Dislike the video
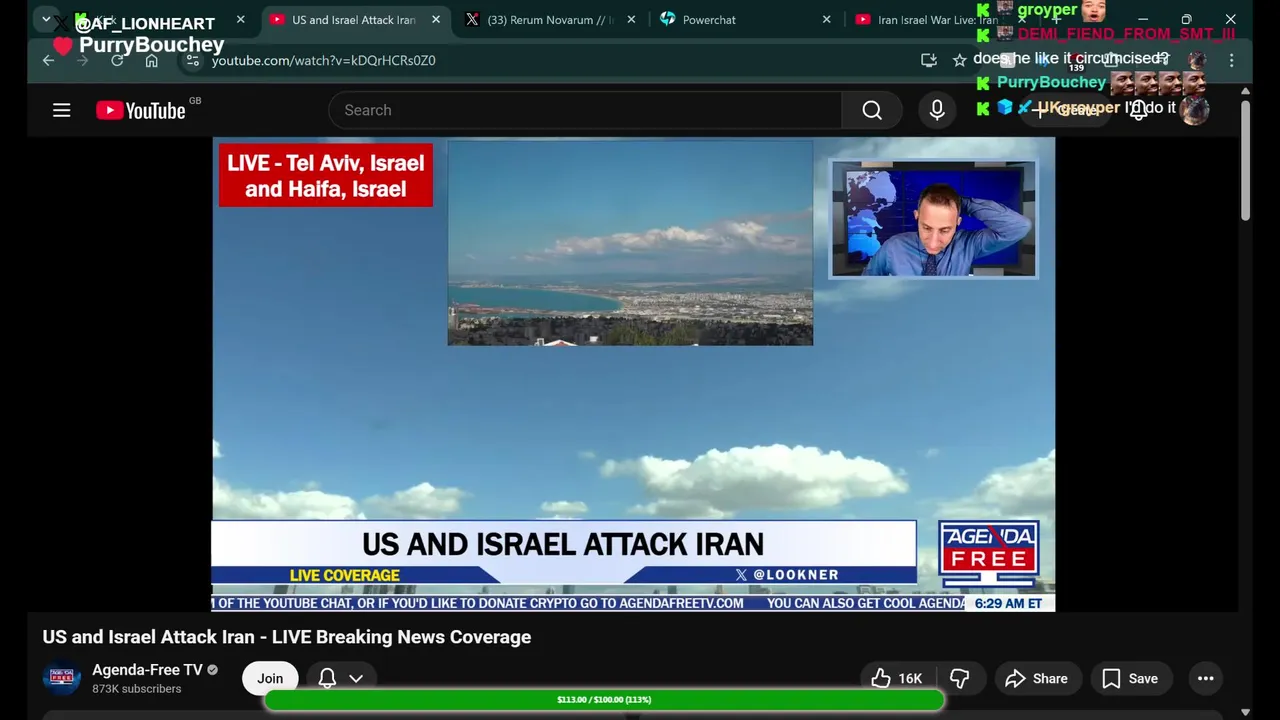Viewport: 1280px width, 720px height. [959, 678]
